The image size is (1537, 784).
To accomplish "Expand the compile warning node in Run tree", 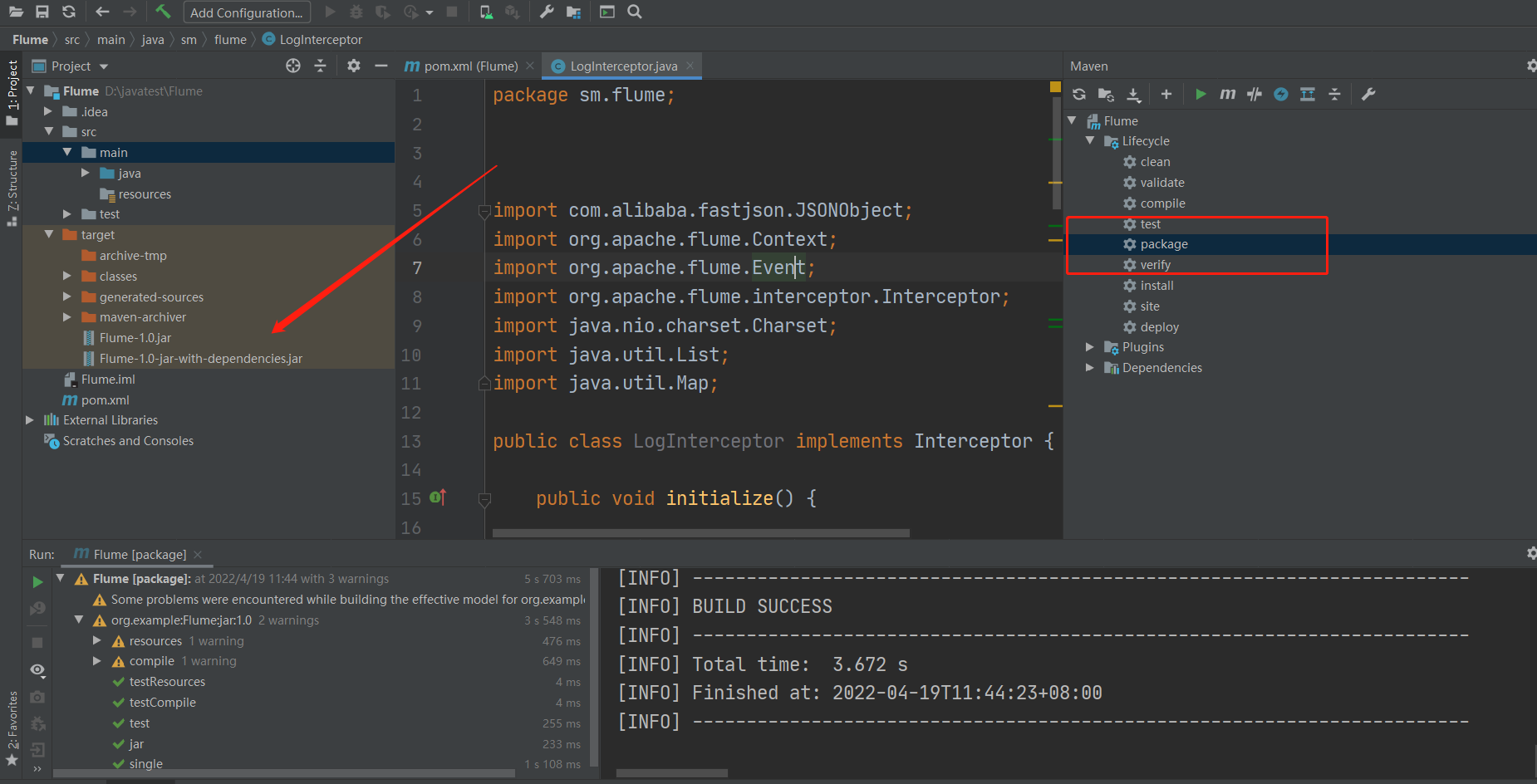I will click(x=96, y=660).
